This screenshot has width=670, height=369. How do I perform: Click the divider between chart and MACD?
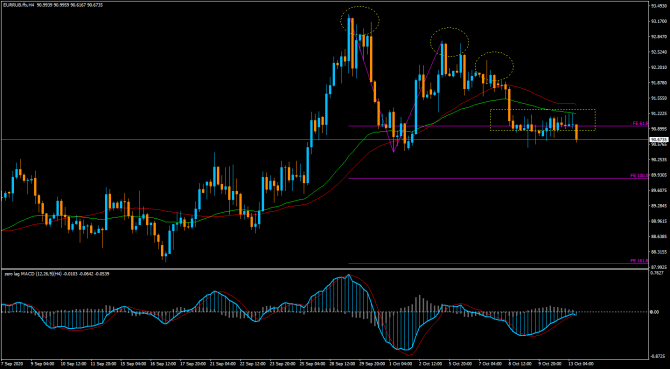coord(324,269)
